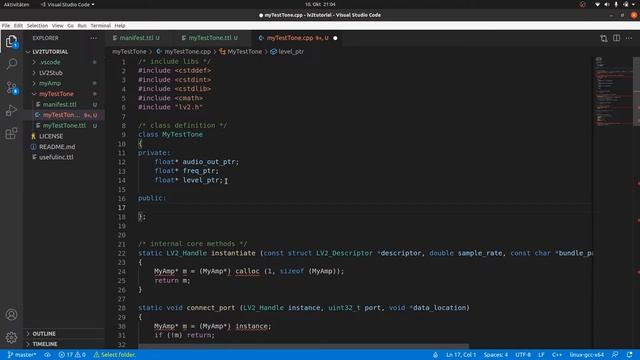The height and width of the screenshot is (360, 640).
Task: Click the open changes icon in editor toolbar
Action: click(x=604, y=38)
